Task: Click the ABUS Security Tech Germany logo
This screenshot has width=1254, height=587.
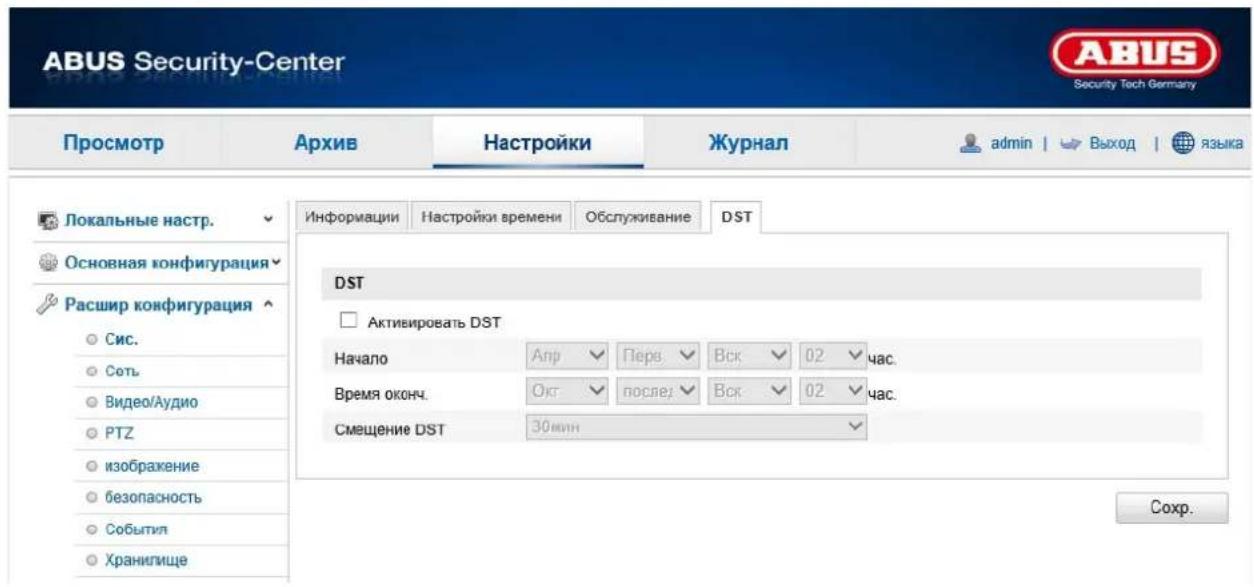Action: click(1136, 59)
